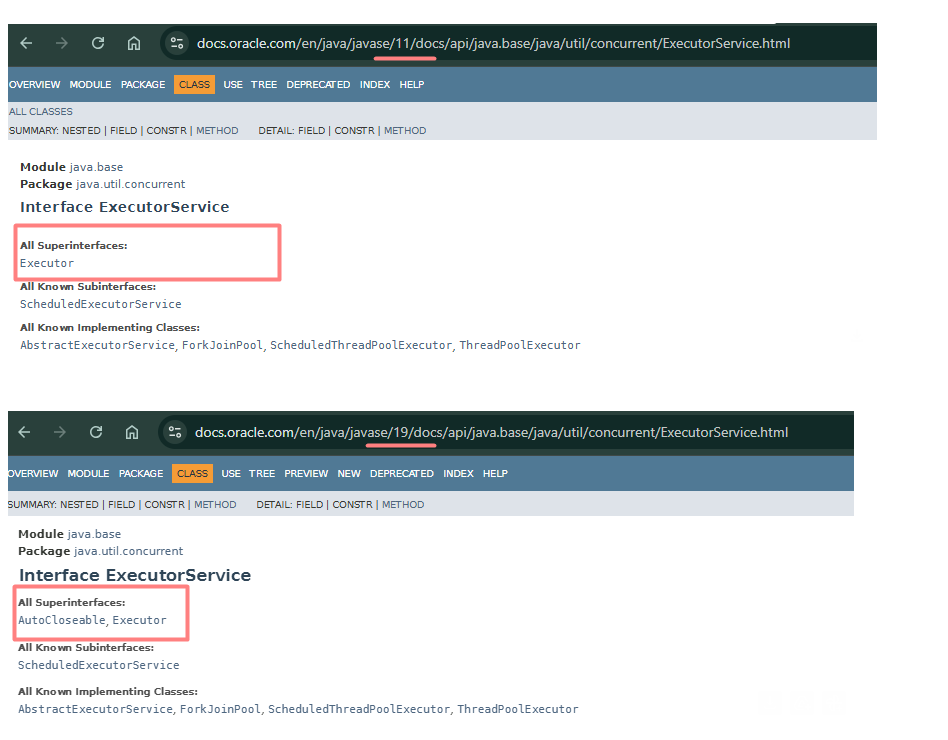Focus the javase/19 address bar URL
948x740 pixels.
tap(492, 432)
